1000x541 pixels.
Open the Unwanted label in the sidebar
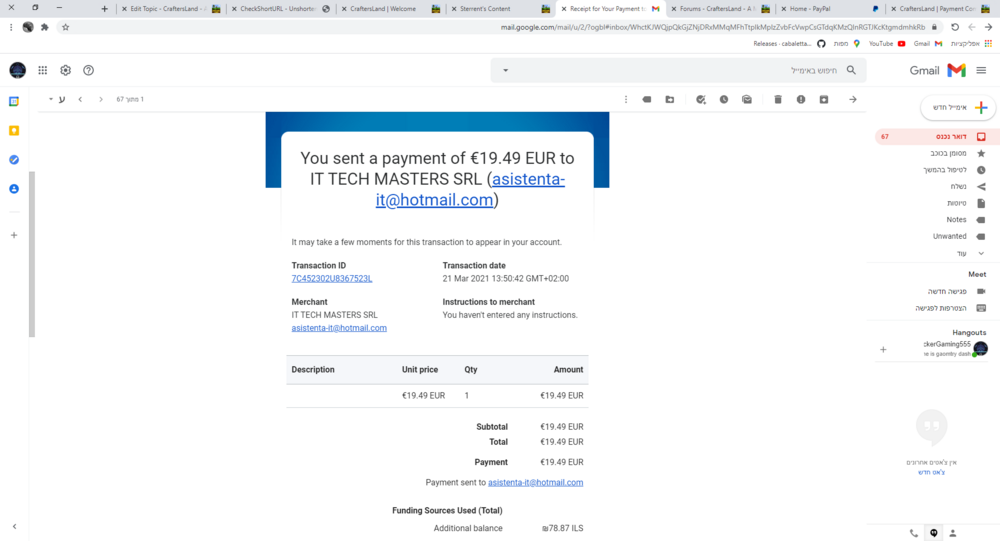click(x=949, y=236)
